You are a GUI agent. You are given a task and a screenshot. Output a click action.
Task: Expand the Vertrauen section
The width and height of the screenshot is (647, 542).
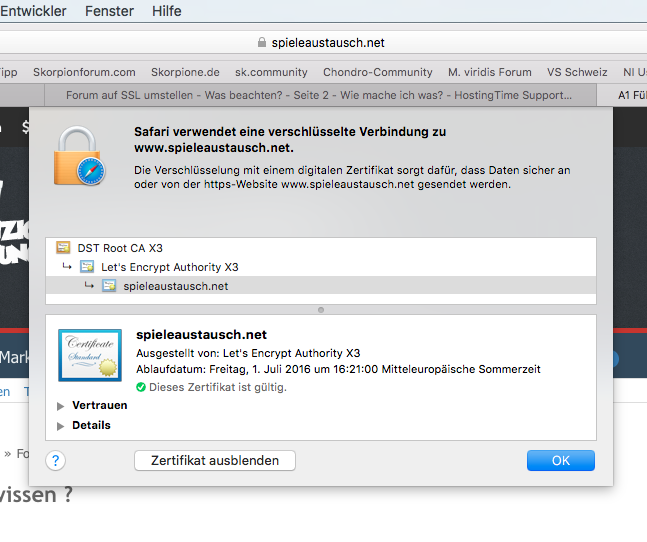pyautogui.click(x=61, y=406)
